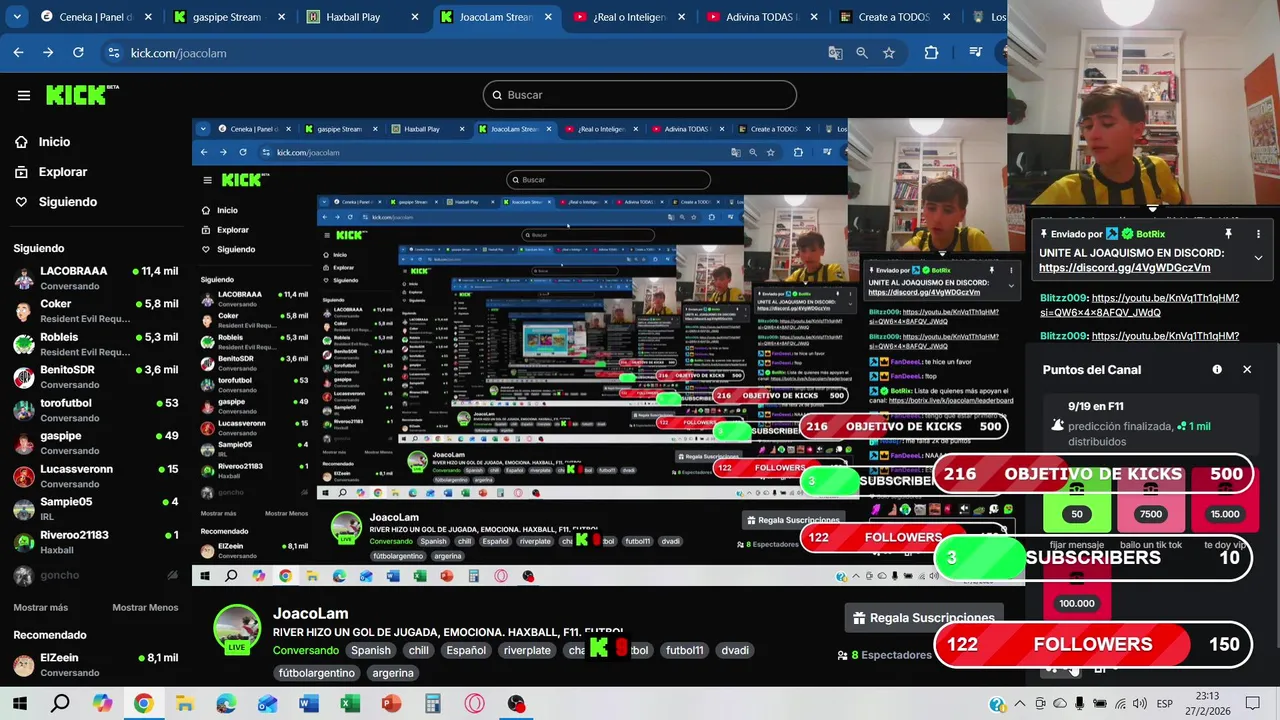Switch to the Ceneka | Panel browser tab
This screenshot has height=720, width=1280.
pos(96,17)
